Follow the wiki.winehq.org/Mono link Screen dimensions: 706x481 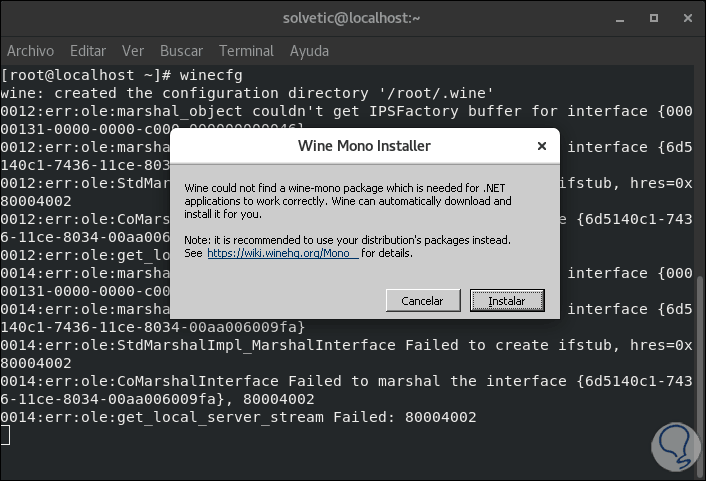pos(280,254)
